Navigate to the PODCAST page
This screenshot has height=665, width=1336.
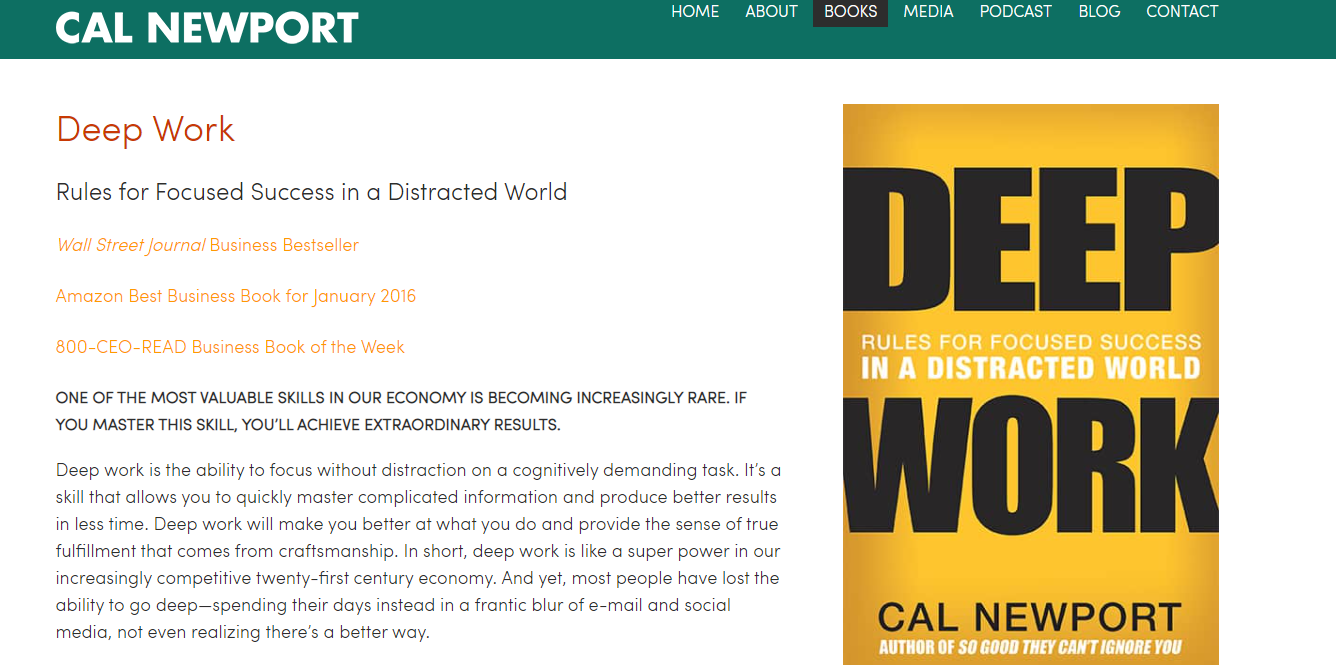tap(1016, 12)
